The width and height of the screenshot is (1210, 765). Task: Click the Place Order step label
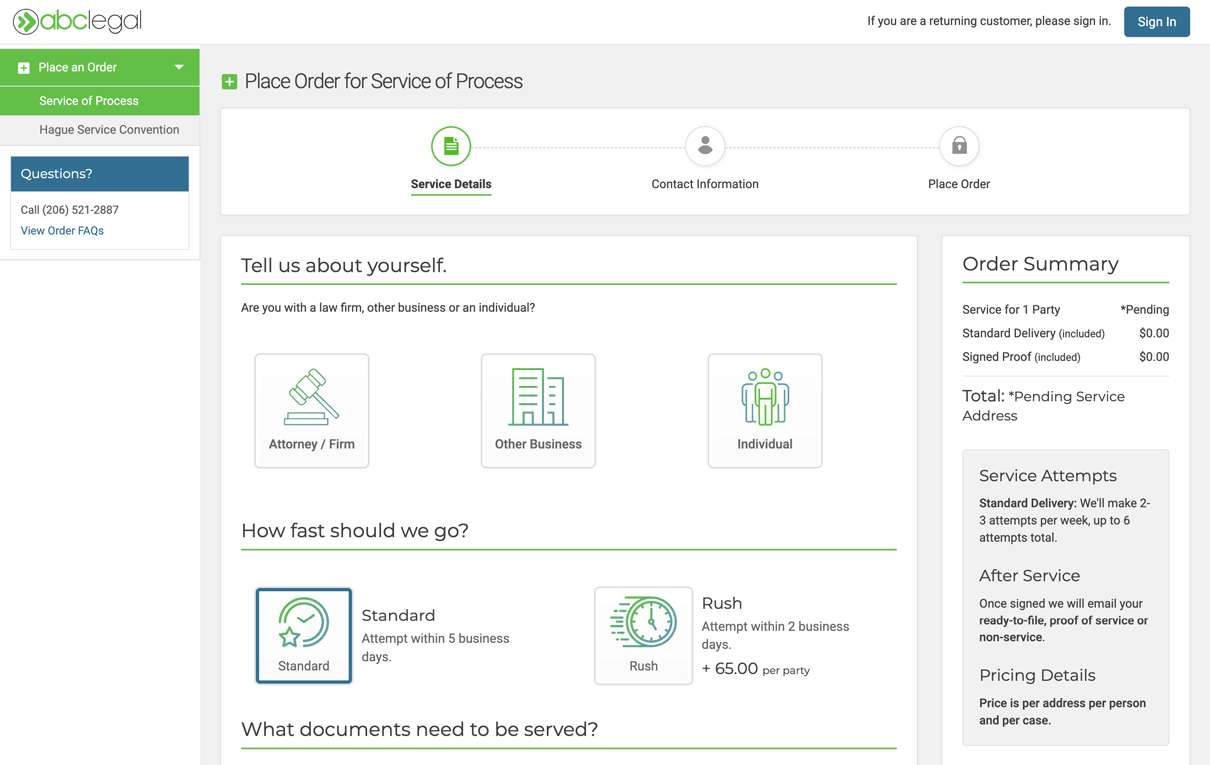tap(958, 184)
